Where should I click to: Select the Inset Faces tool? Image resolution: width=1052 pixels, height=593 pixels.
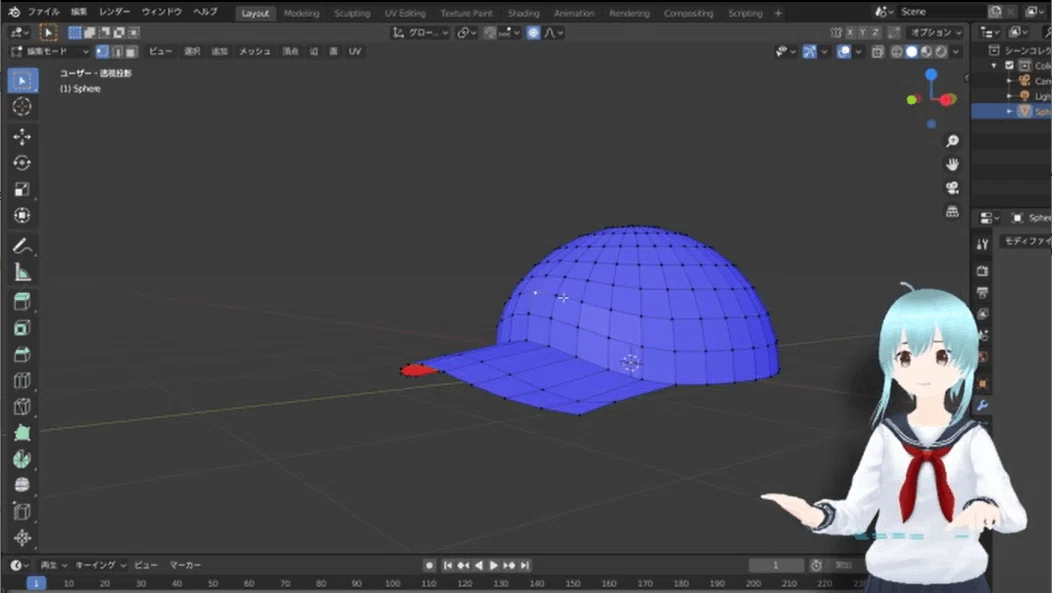coord(22,328)
